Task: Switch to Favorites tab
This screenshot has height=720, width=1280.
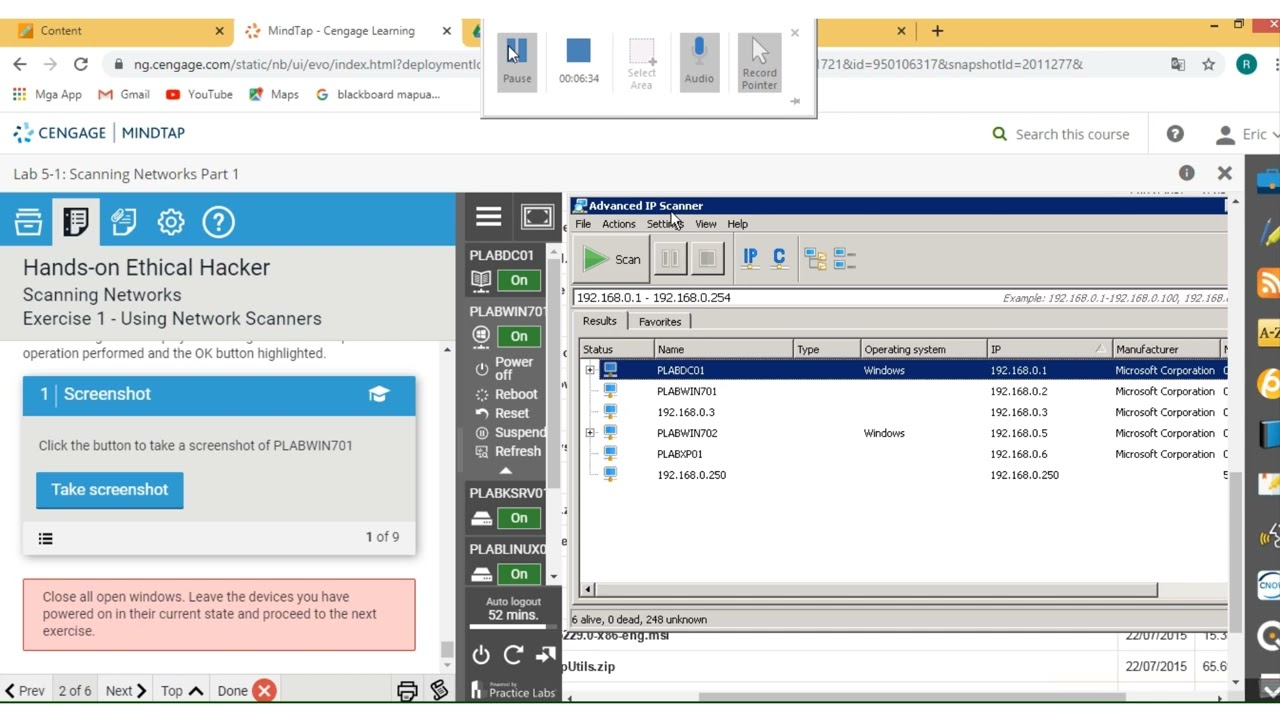Action: click(660, 322)
